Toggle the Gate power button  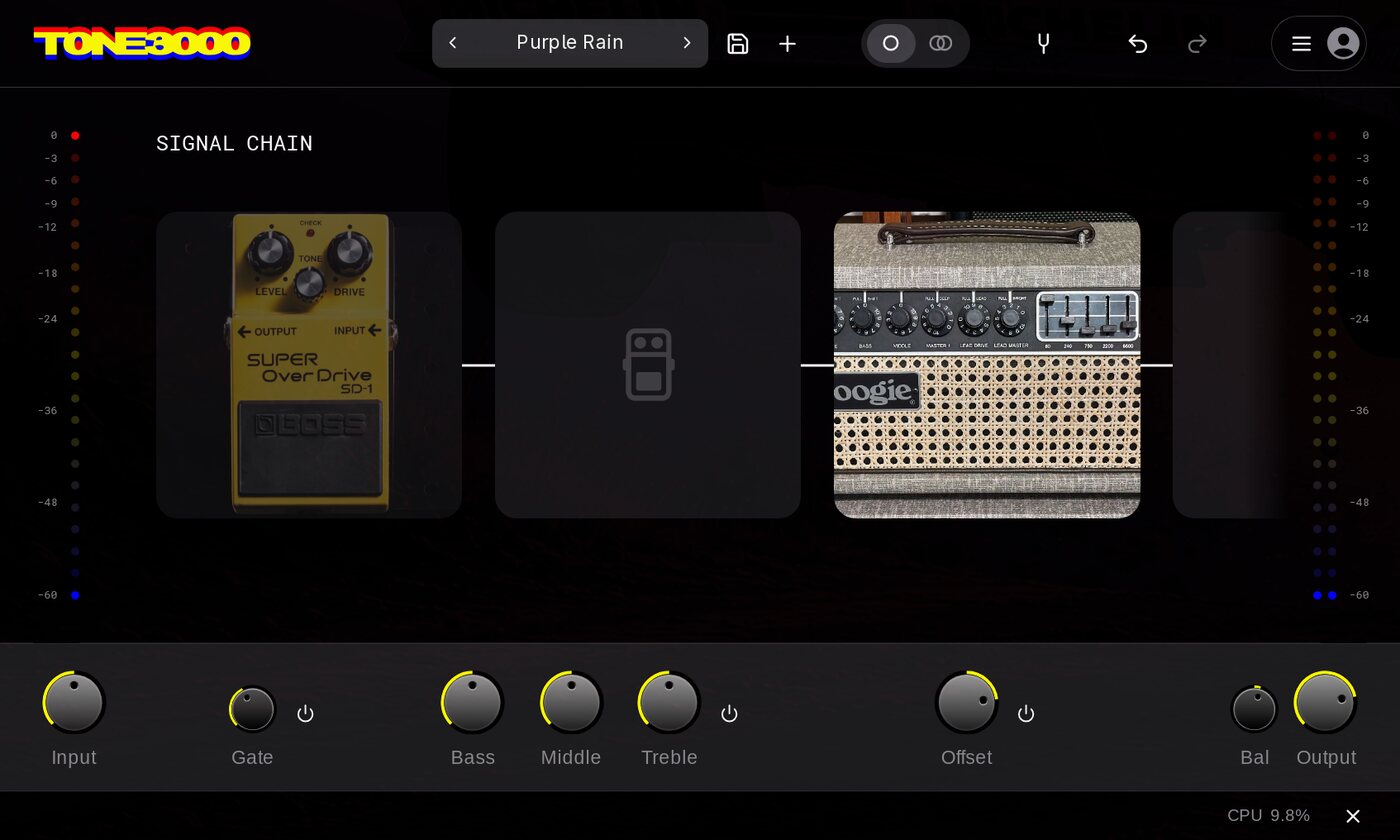click(x=306, y=713)
